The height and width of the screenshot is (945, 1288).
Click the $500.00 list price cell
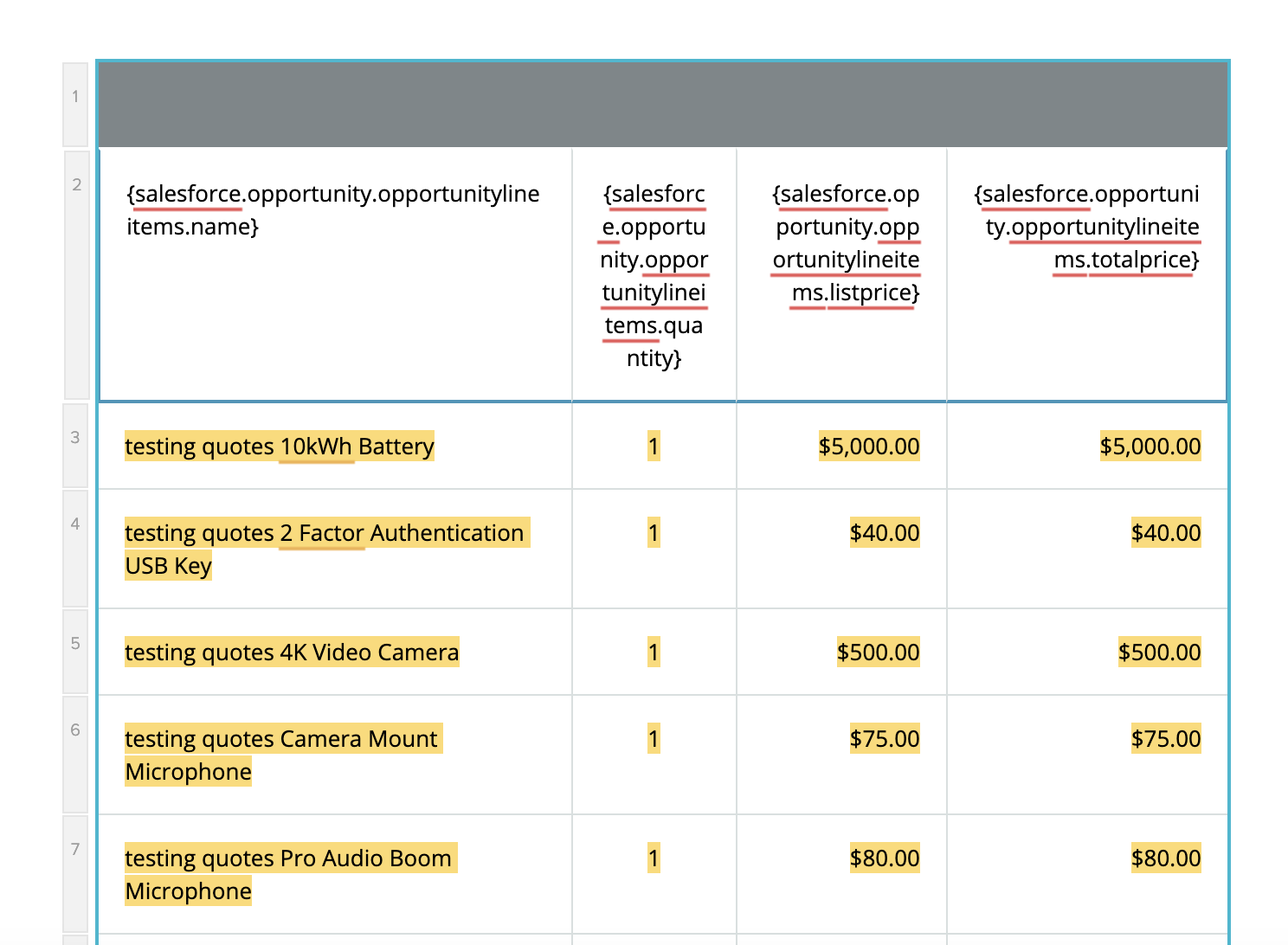pos(841,652)
